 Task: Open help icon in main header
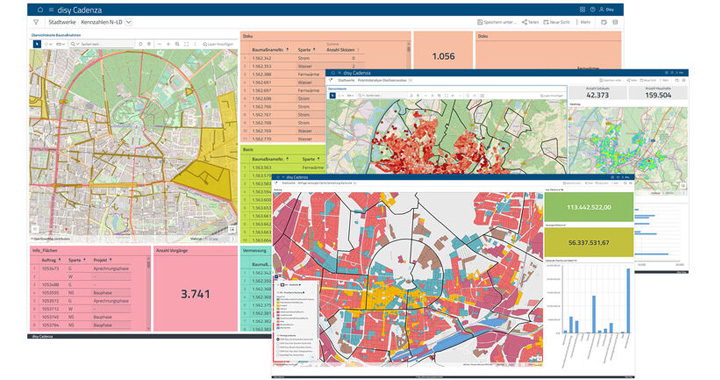coord(592,10)
